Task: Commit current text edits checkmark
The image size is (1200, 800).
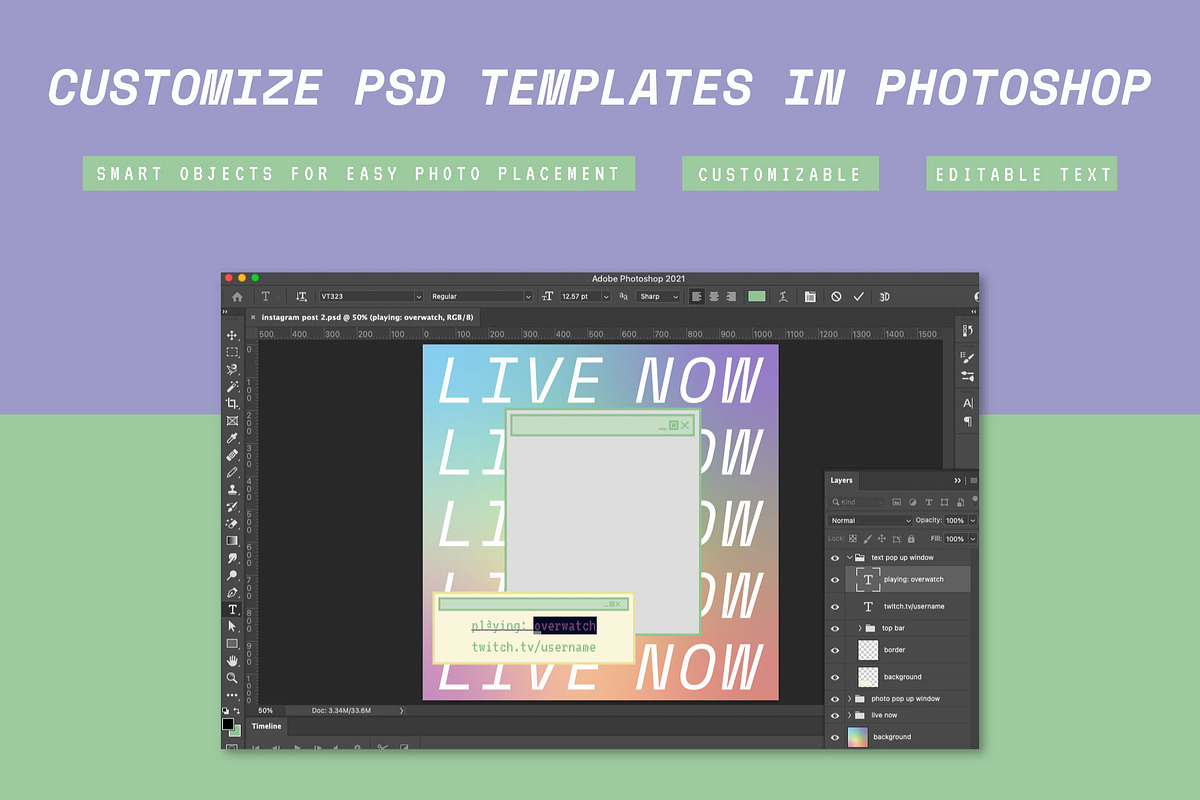Action: tap(858, 297)
